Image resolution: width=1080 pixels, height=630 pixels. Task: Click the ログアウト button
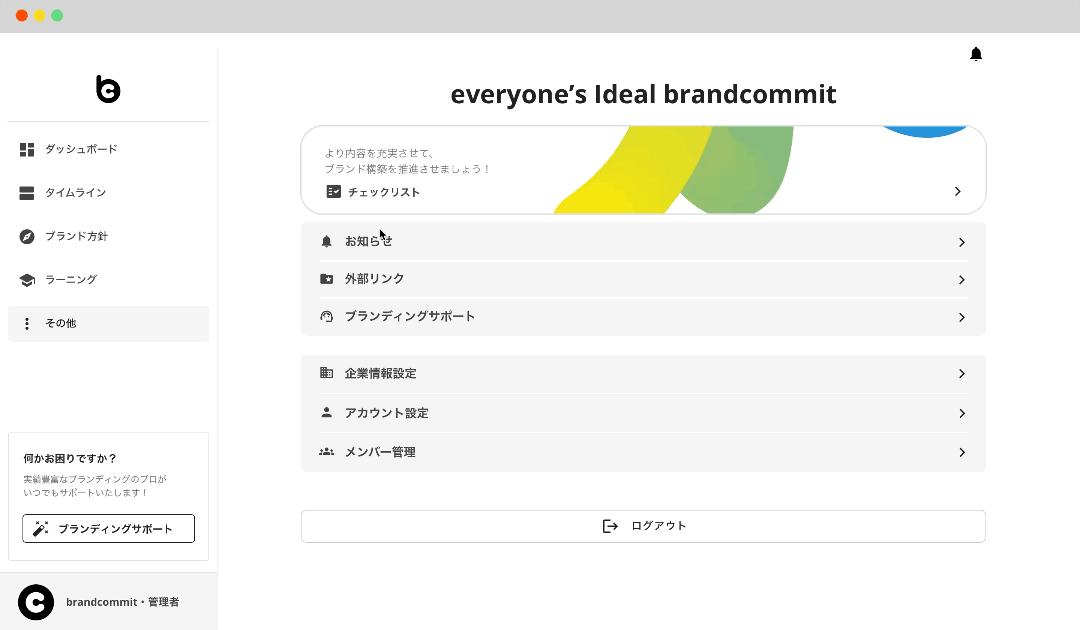[x=643, y=526]
